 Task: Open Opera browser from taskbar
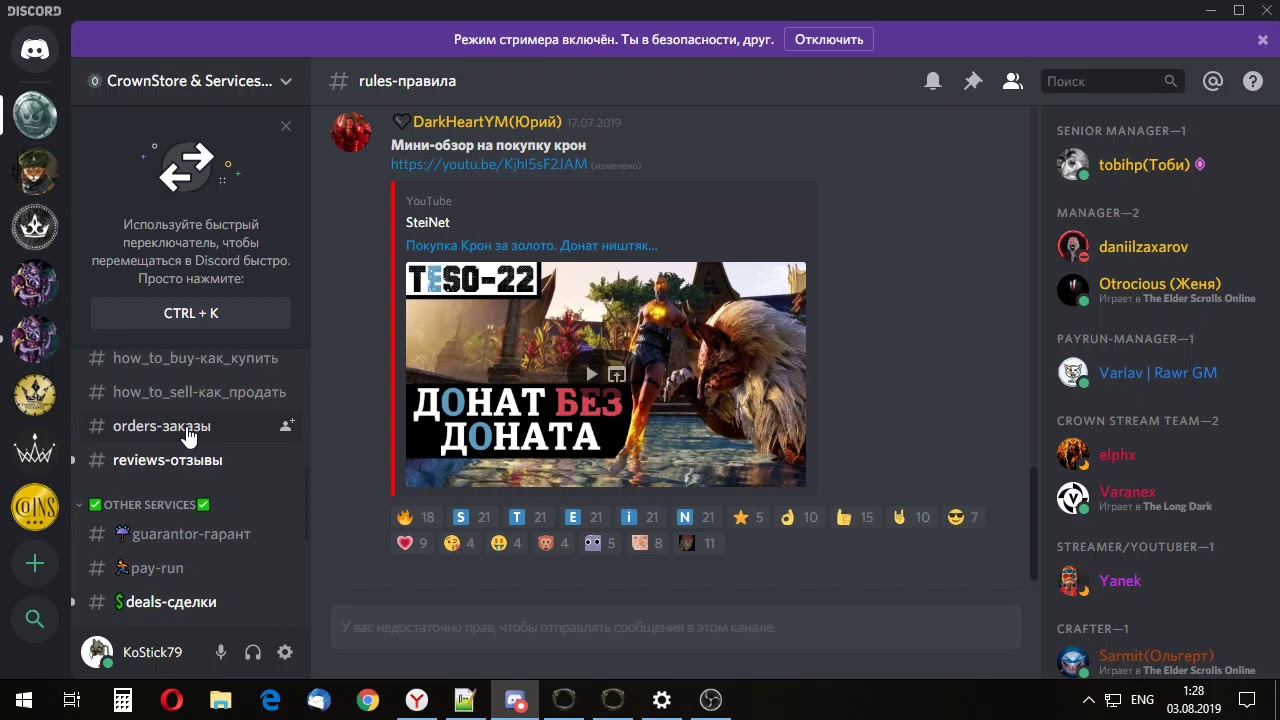point(172,700)
